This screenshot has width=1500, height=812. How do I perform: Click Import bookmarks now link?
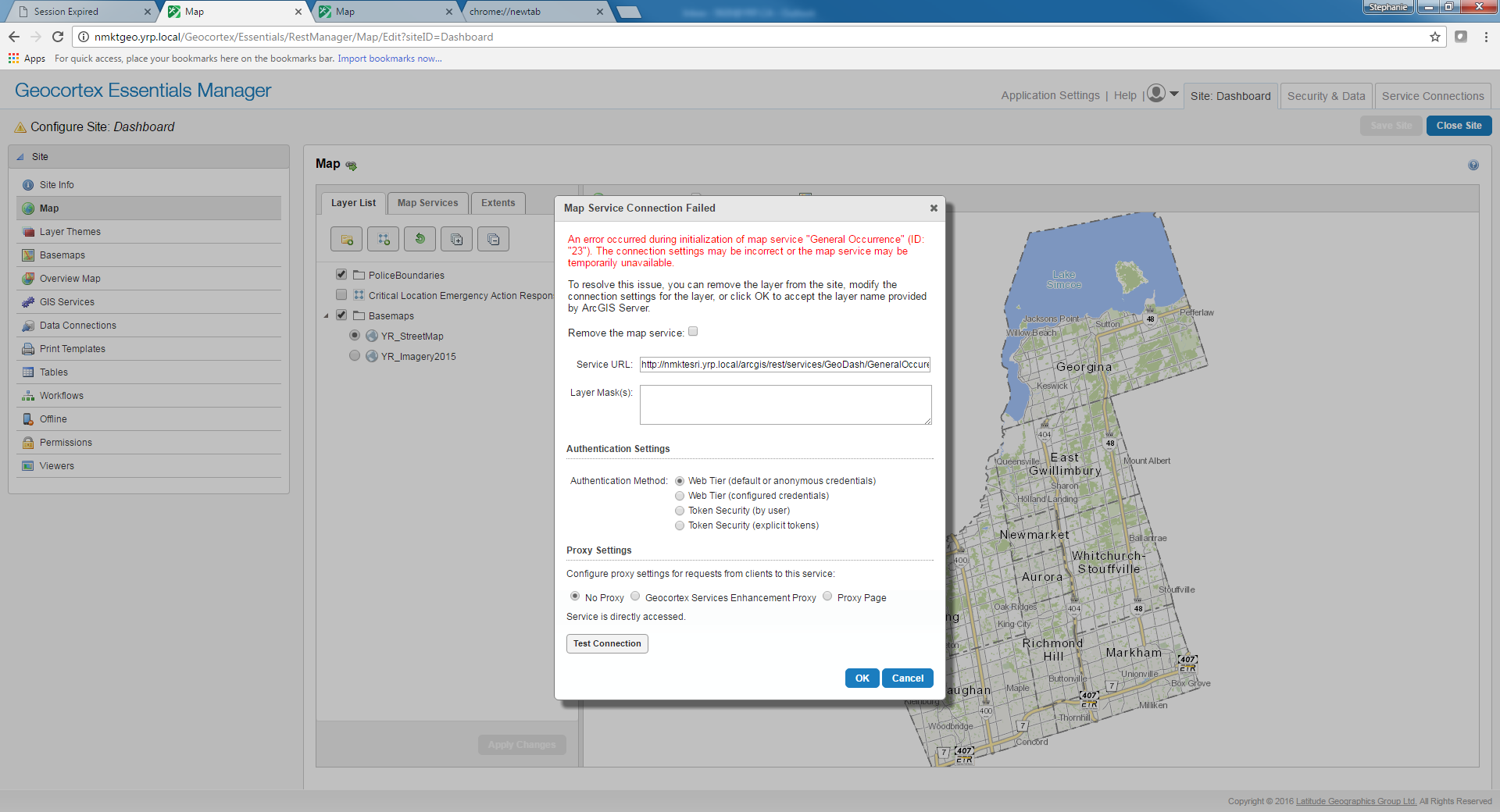[x=389, y=59]
